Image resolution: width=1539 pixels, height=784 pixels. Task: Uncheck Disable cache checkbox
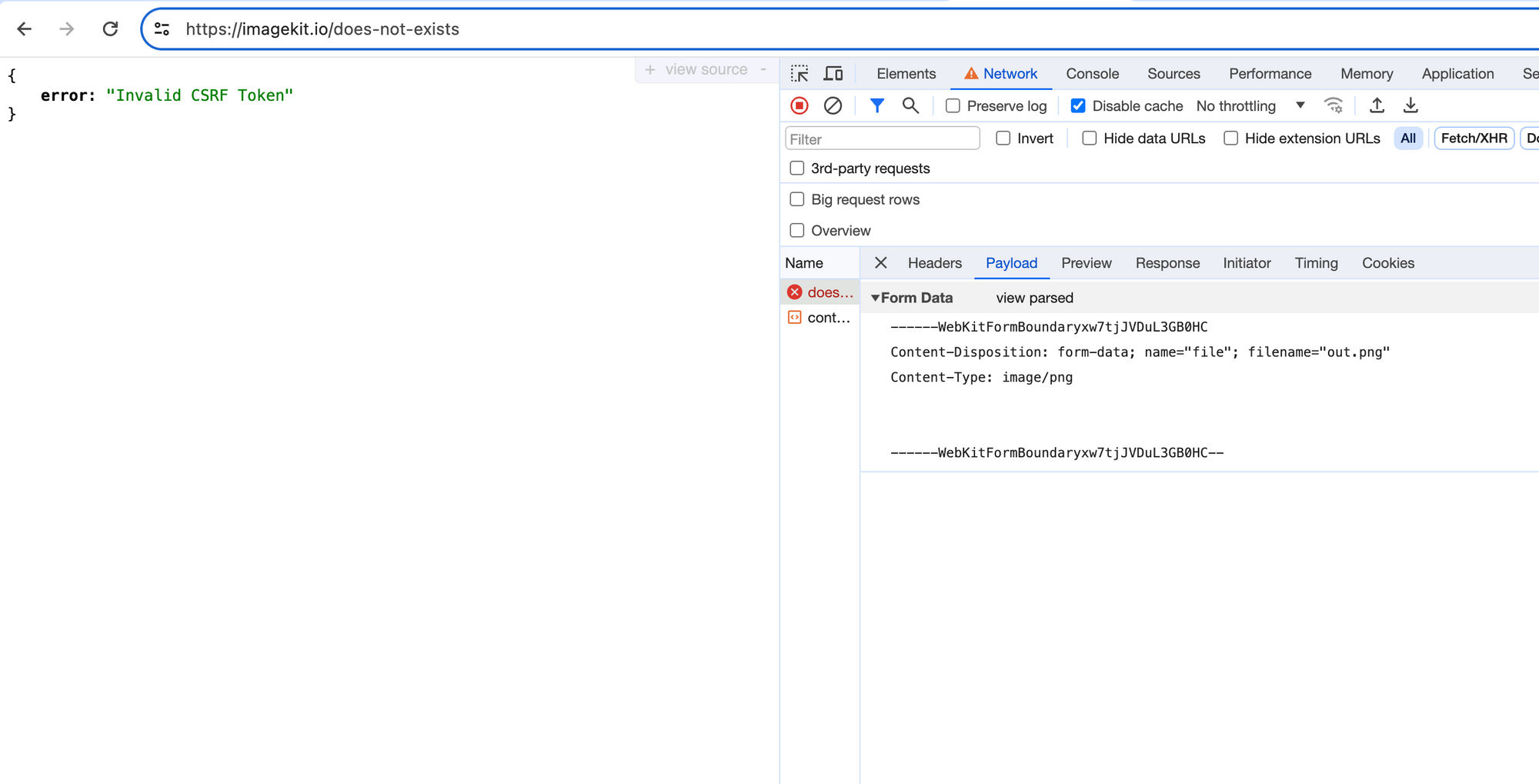pyautogui.click(x=1078, y=106)
